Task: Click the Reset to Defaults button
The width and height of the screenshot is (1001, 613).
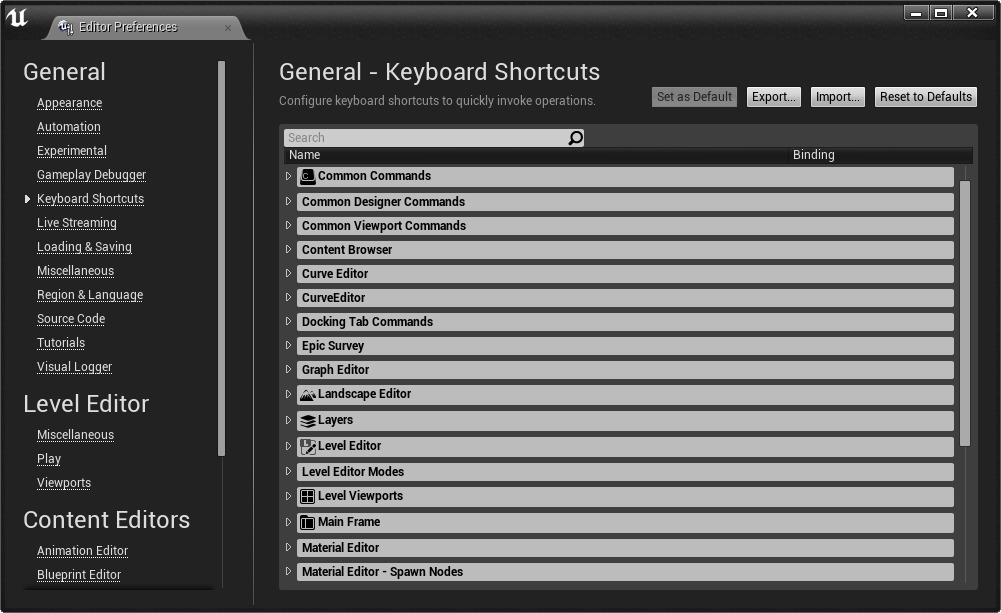Action: click(925, 97)
